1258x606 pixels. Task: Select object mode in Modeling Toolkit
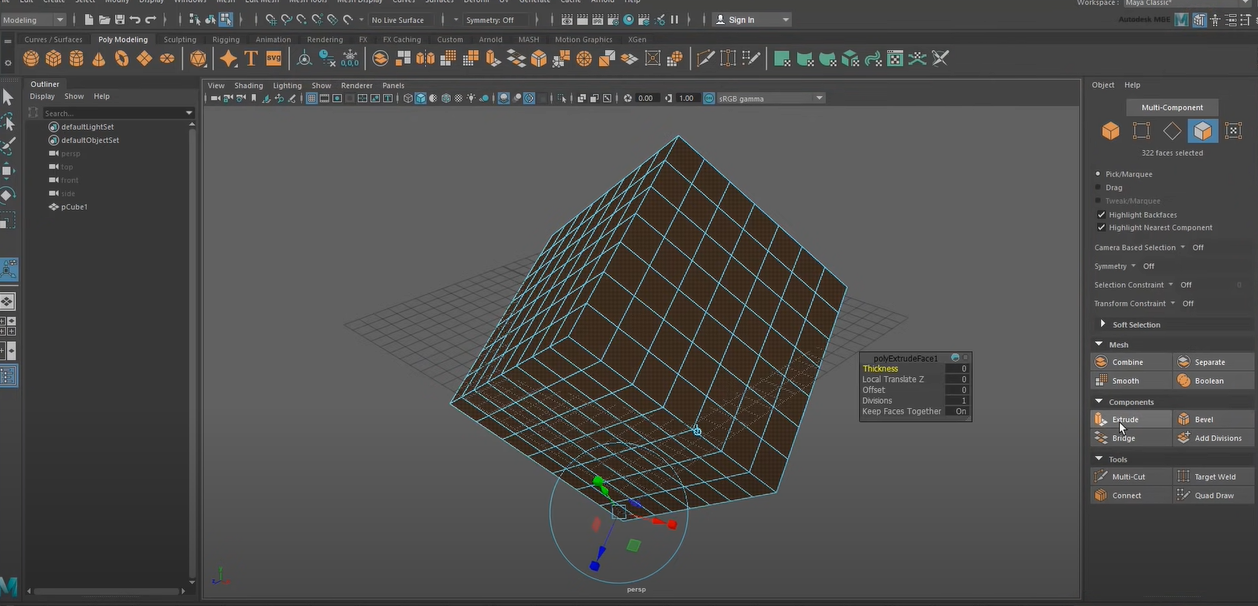coord(1110,131)
